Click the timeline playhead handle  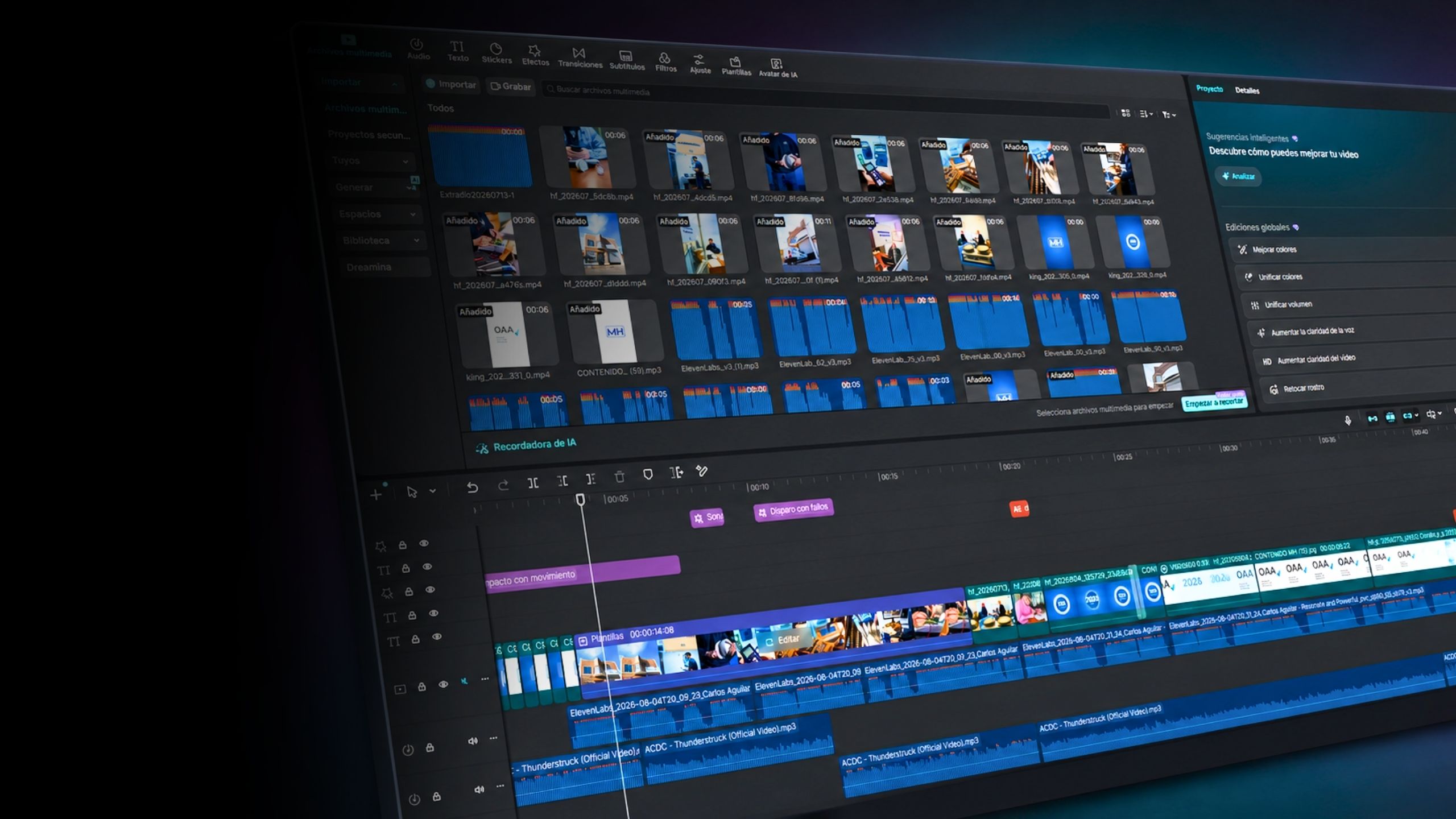(x=580, y=499)
